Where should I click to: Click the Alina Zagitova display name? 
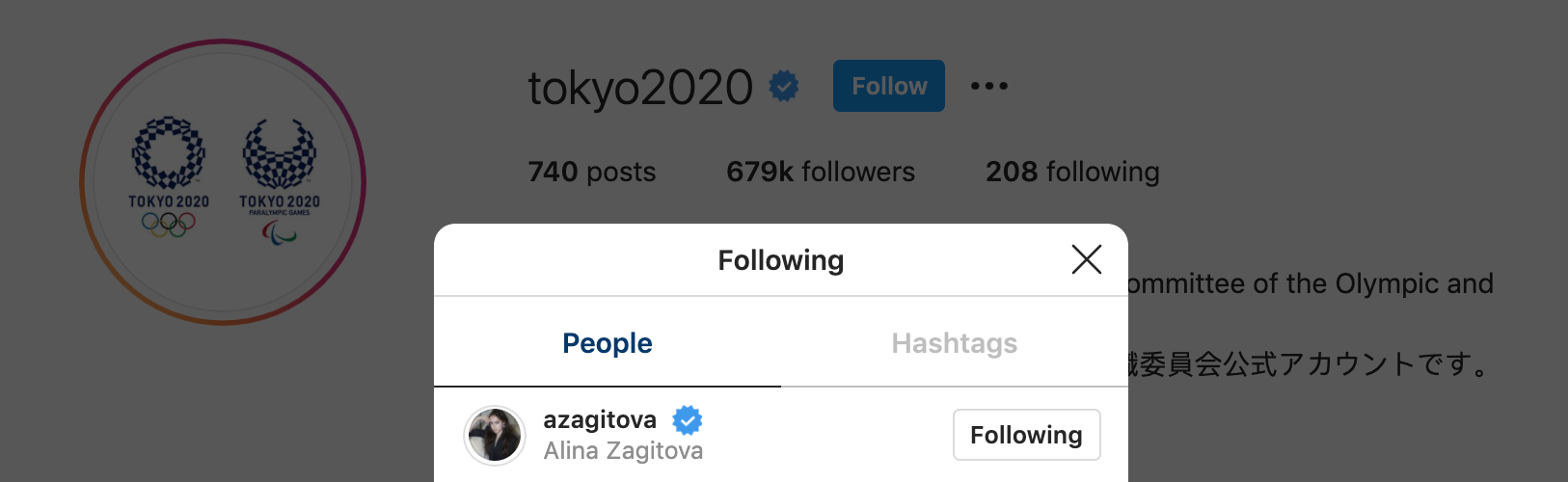coord(623,451)
